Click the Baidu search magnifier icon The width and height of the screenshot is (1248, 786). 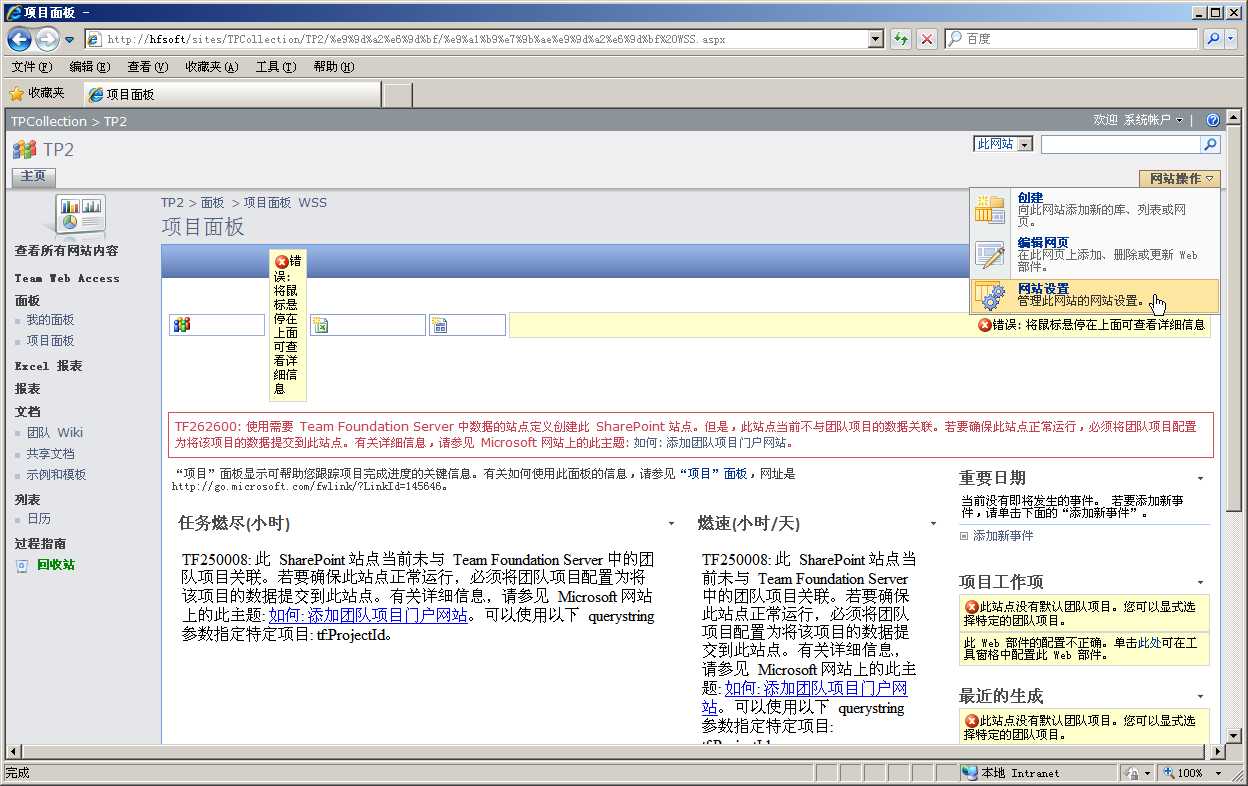point(1213,39)
